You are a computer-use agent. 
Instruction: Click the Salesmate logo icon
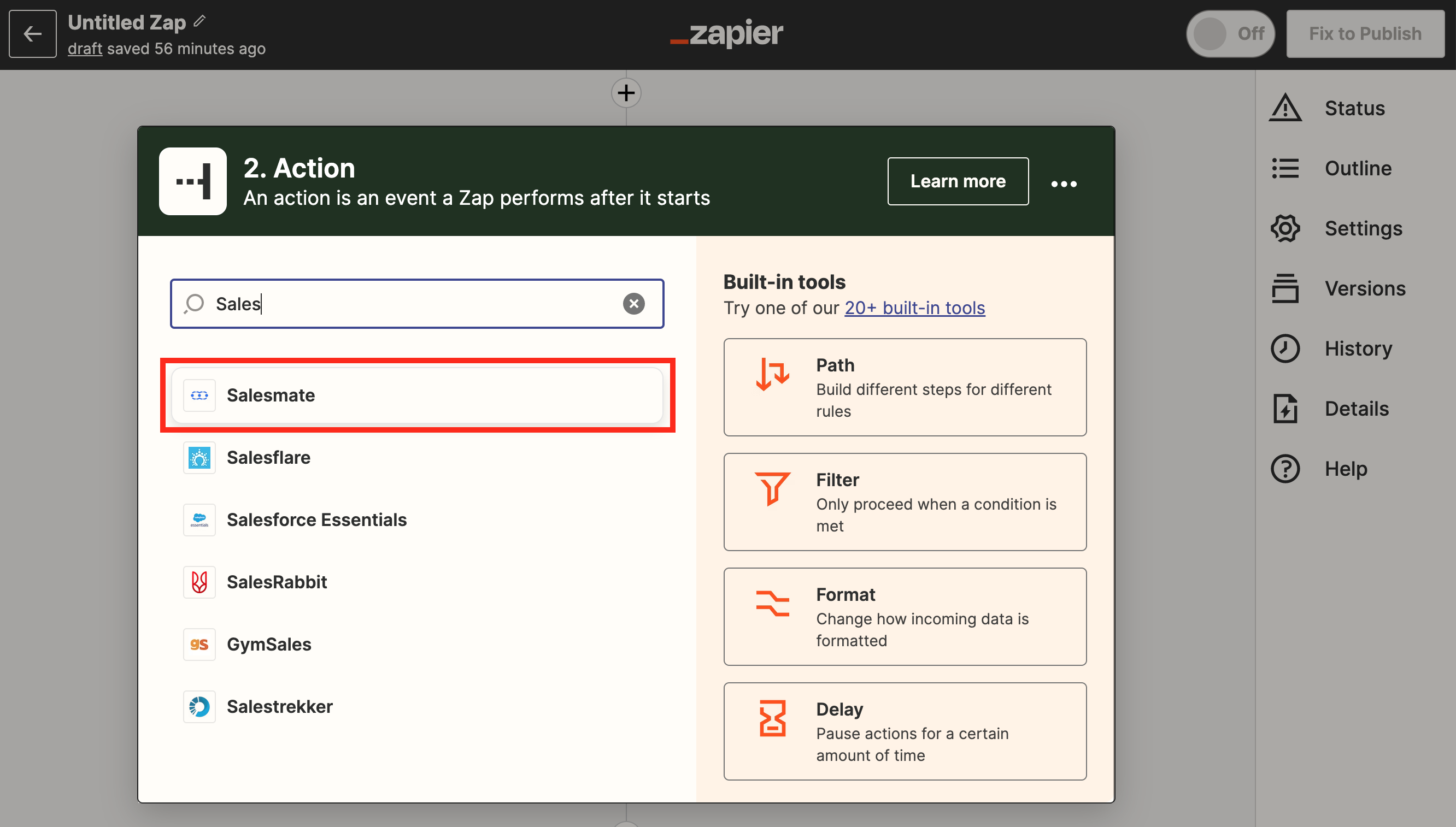coord(199,395)
